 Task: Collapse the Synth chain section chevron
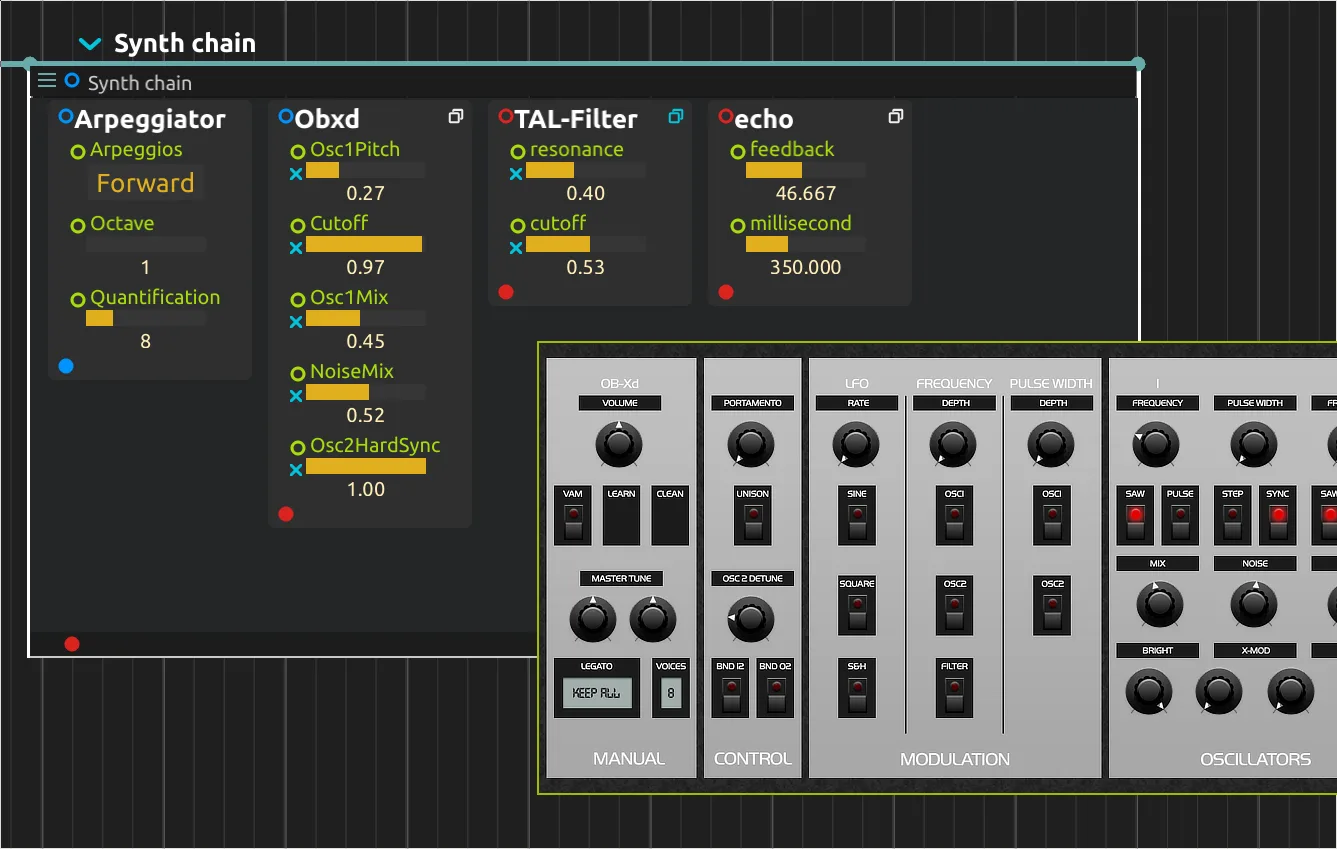click(90, 44)
